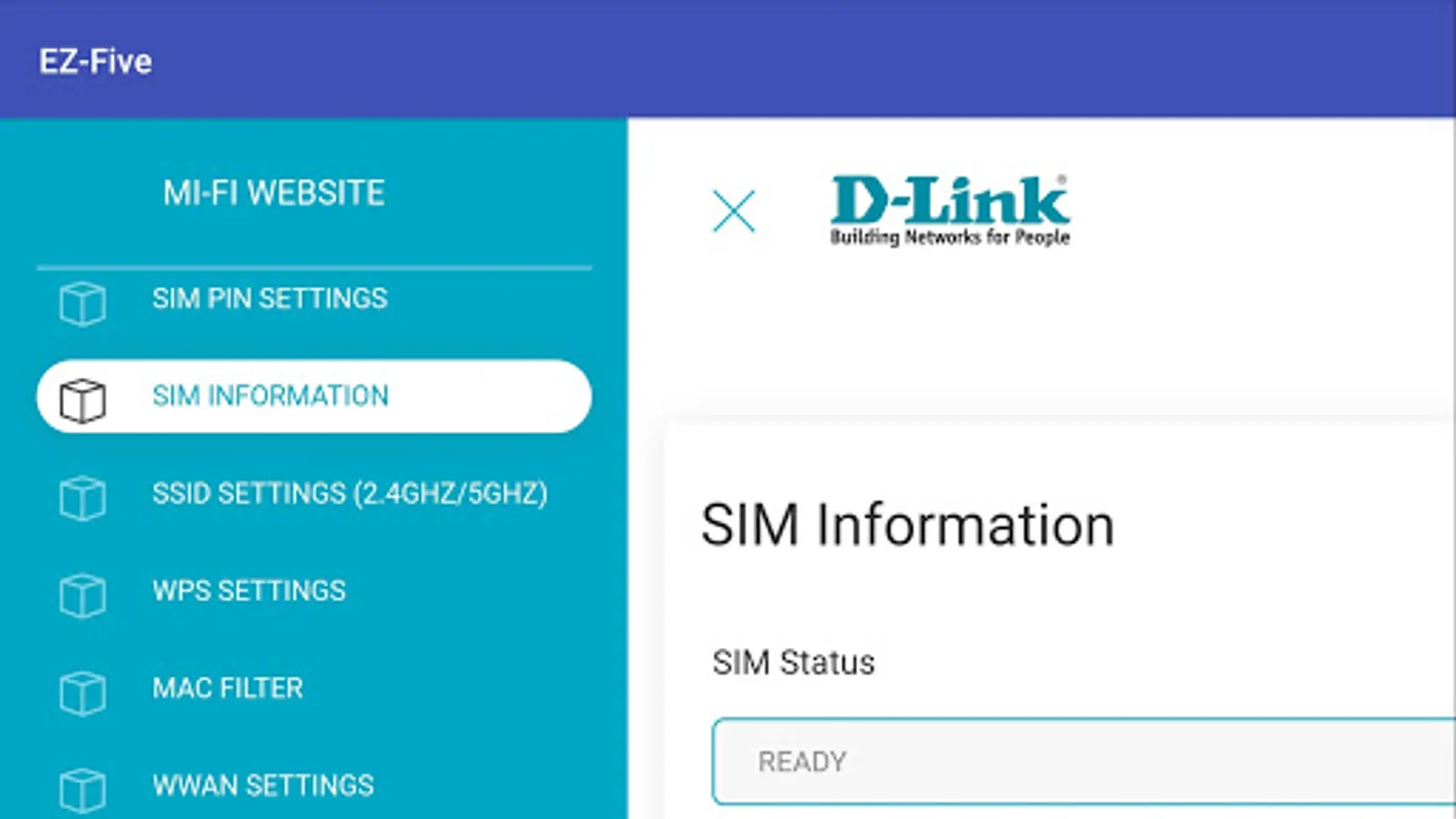Click the cube icon beside SSID SETTINGS

coord(82,498)
